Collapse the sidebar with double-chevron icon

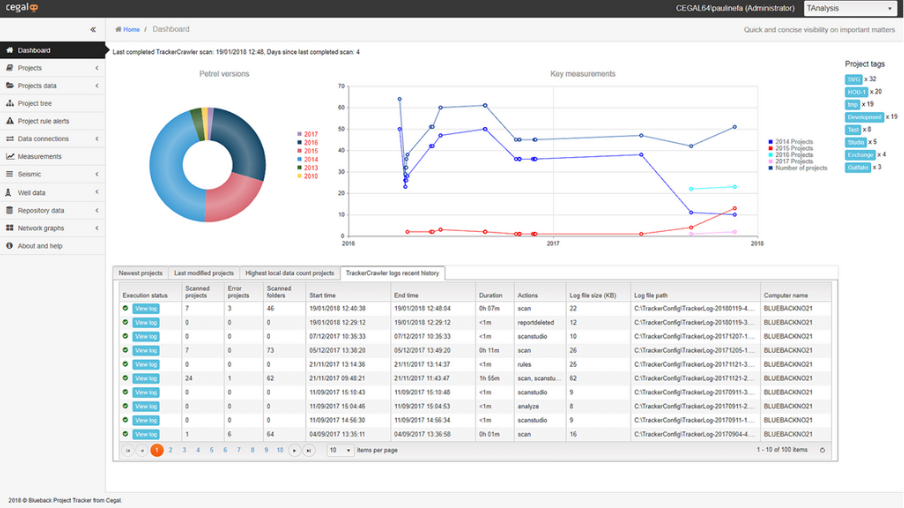click(x=93, y=29)
